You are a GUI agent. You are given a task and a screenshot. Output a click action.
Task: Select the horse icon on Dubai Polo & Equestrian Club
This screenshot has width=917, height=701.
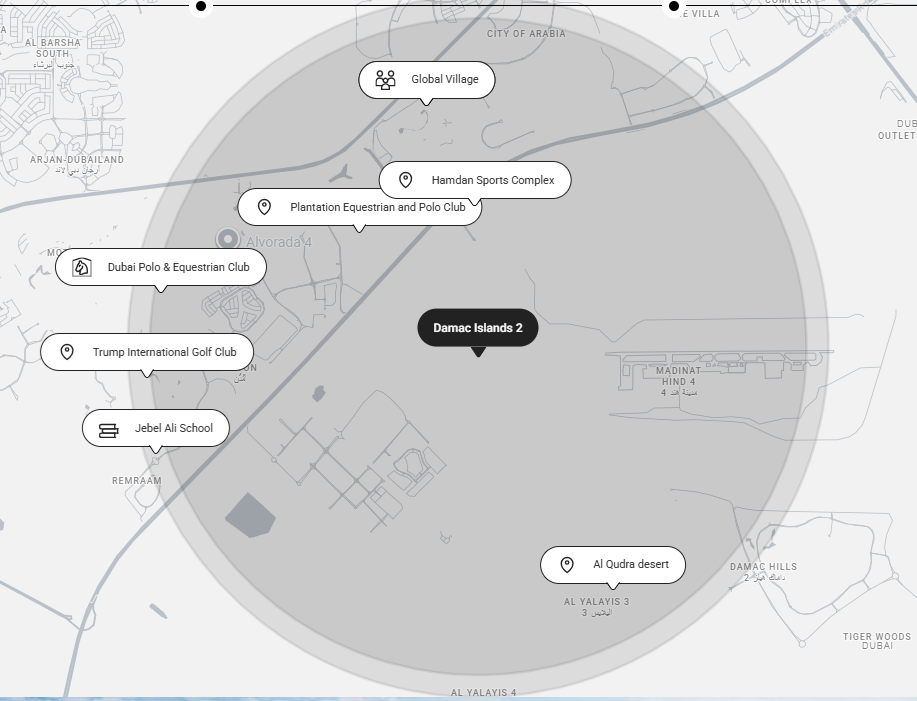[81, 267]
